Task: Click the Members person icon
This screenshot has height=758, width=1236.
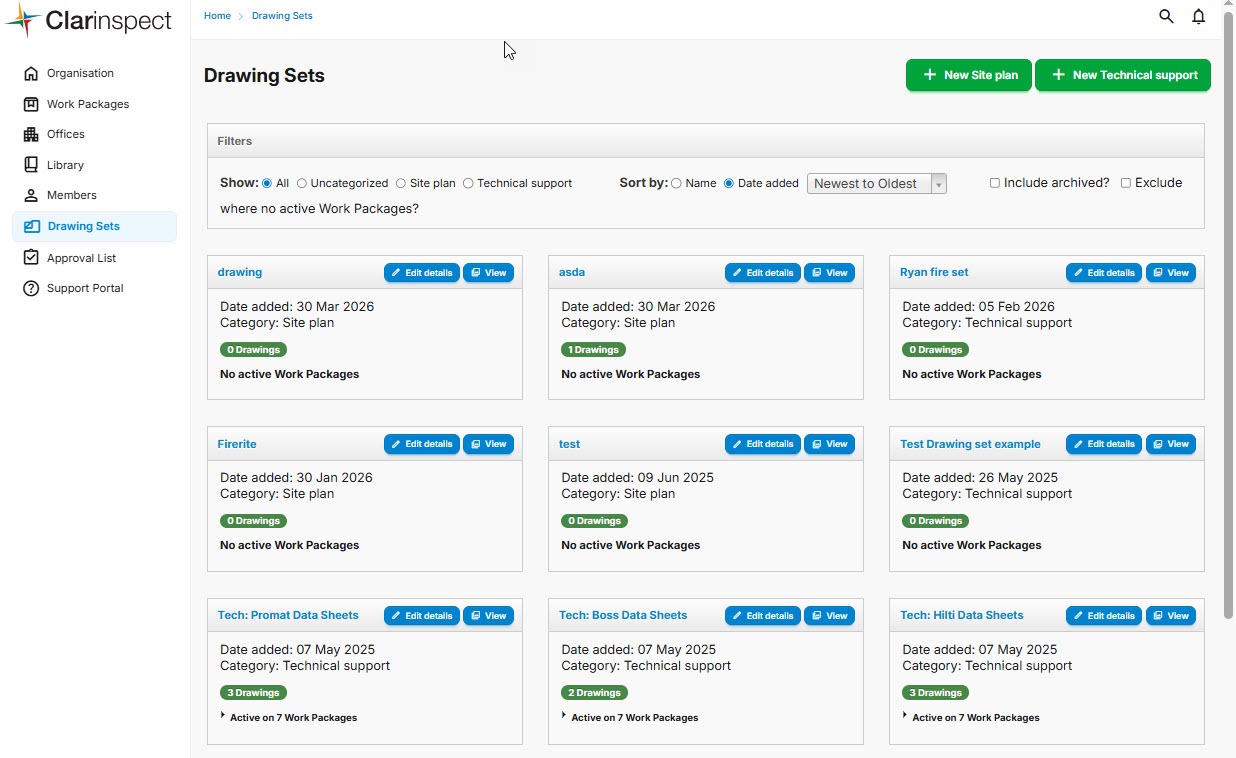Action: pyautogui.click(x=31, y=195)
